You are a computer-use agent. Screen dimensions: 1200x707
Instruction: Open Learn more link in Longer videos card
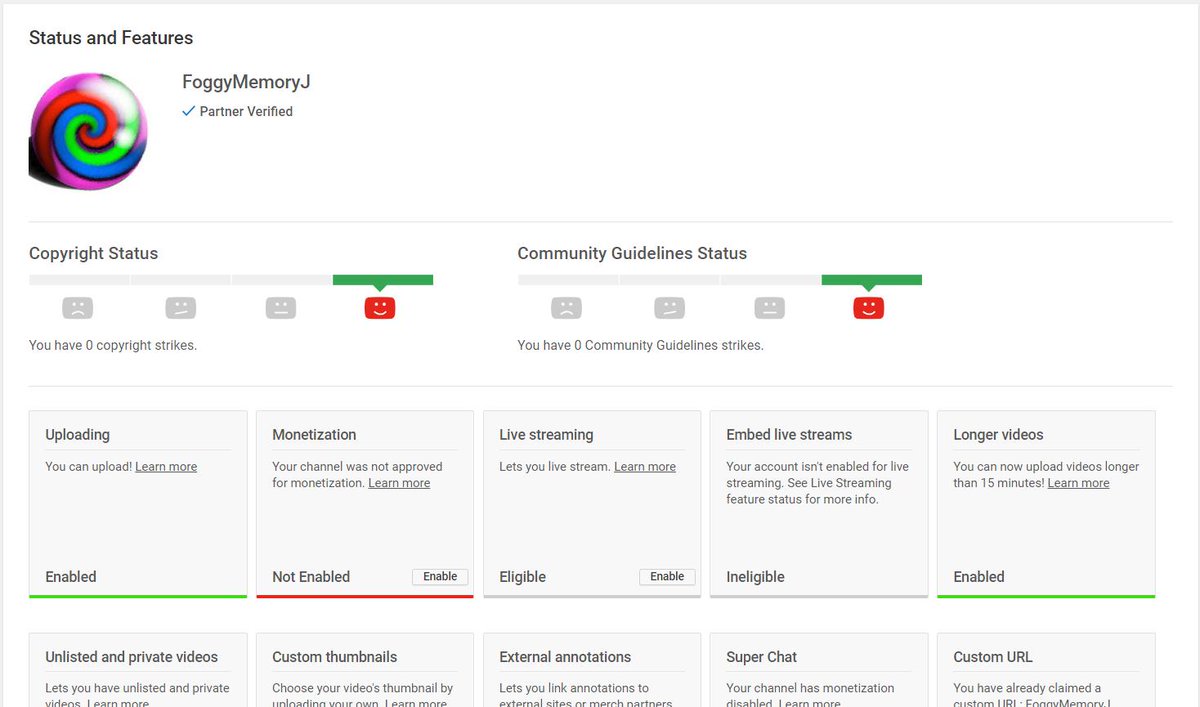(x=1078, y=483)
